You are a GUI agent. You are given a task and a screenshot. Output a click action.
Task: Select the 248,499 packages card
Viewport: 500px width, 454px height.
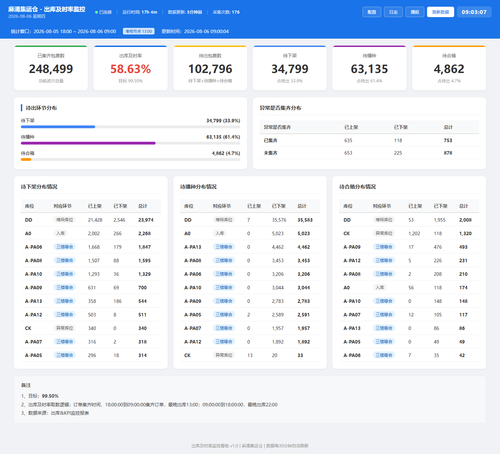[51, 68]
